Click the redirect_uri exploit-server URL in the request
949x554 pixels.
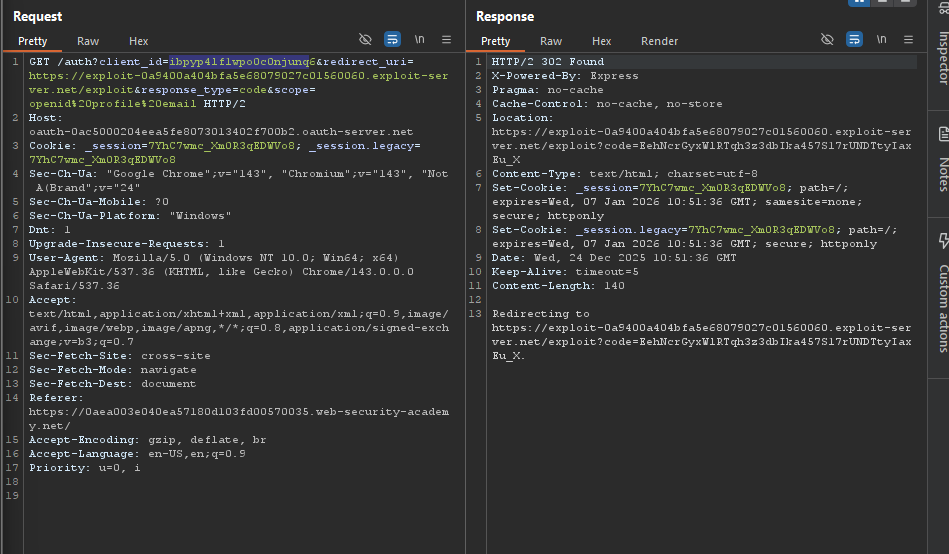pyautogui.click(x=238, y=83)
